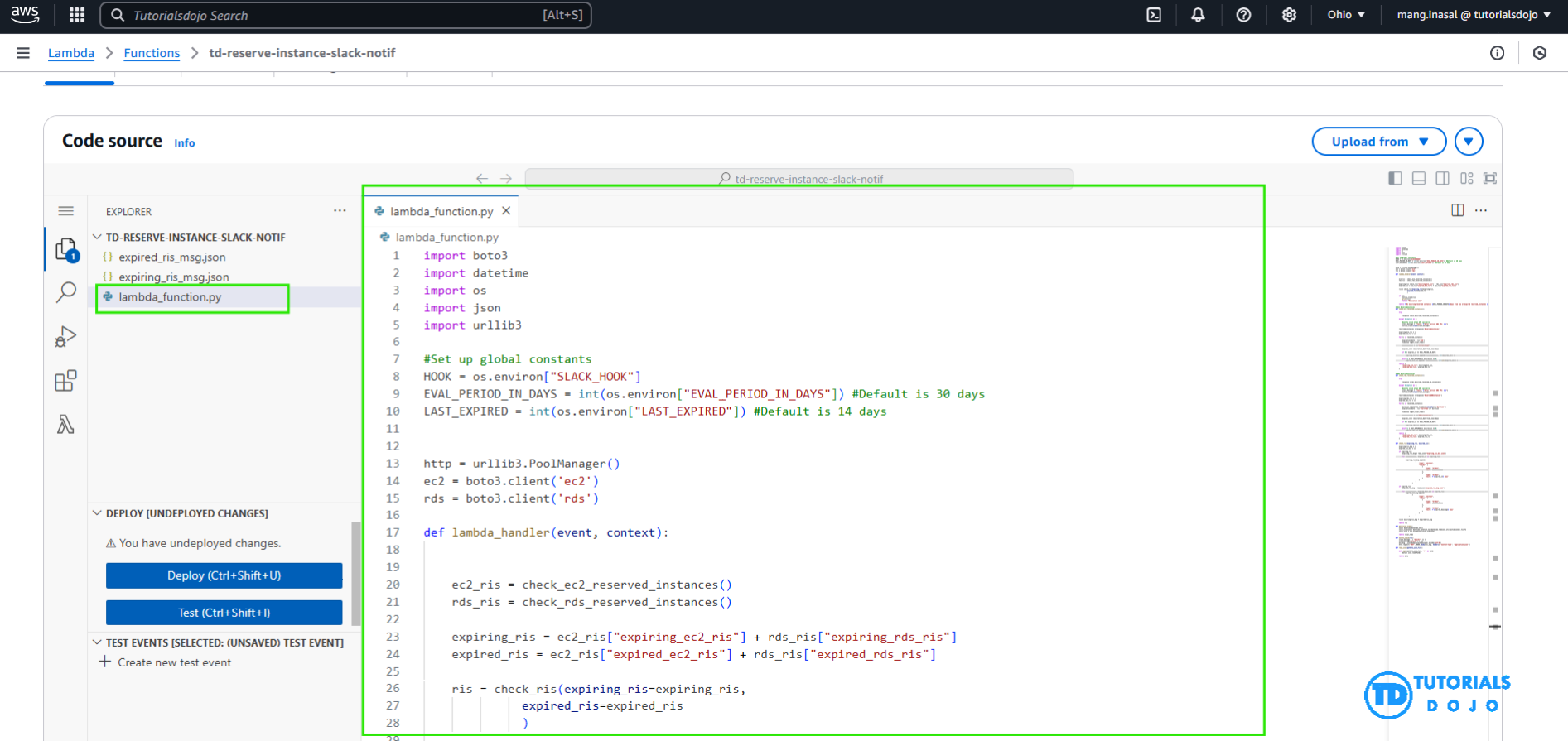This screenshot has width=1568, height=741.
Task: Go to the Functions breadcrumb link
Action: click(152, 53)
